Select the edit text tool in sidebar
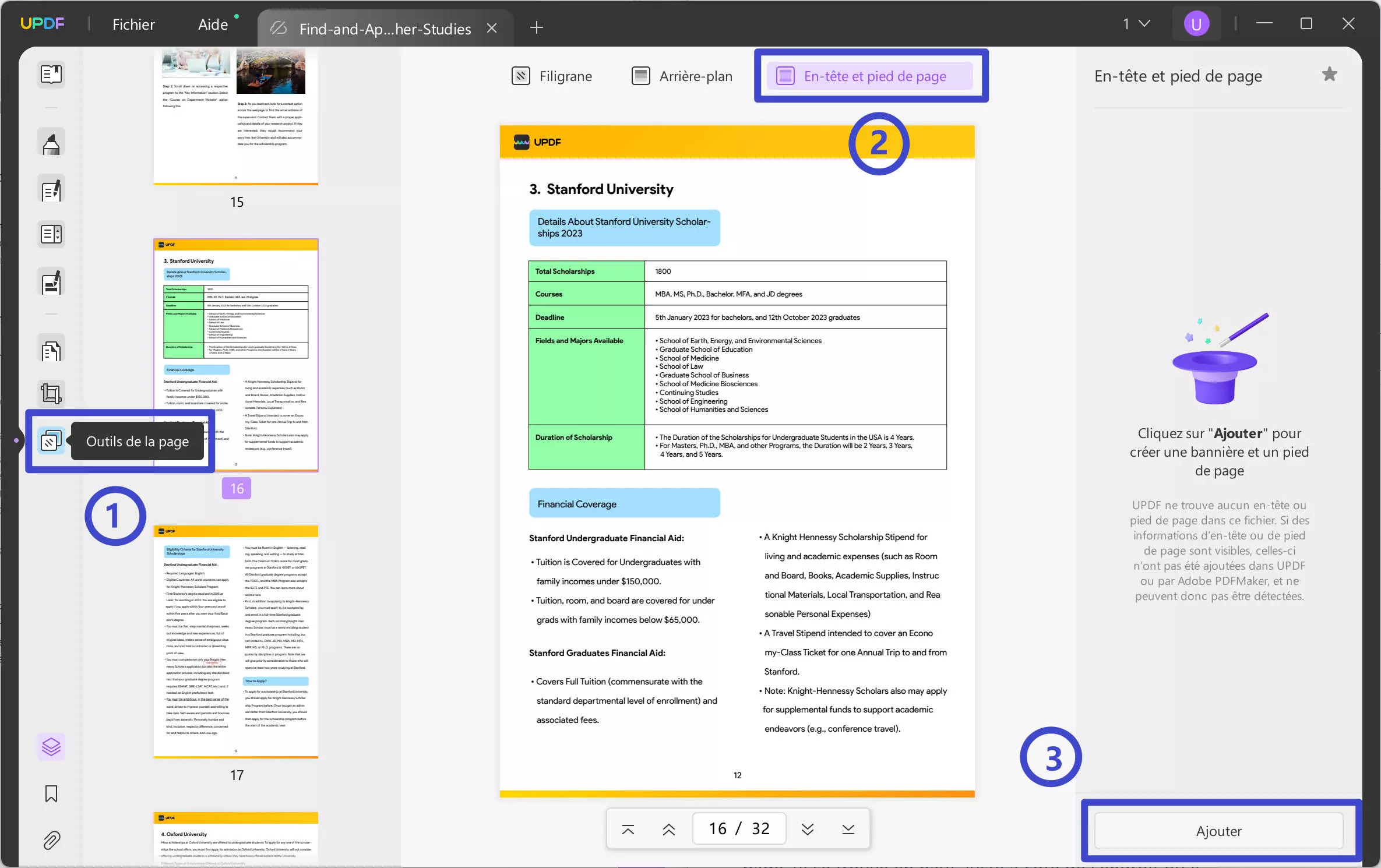The width and height of the screenshot is (1381, 868). coord(51,189)
